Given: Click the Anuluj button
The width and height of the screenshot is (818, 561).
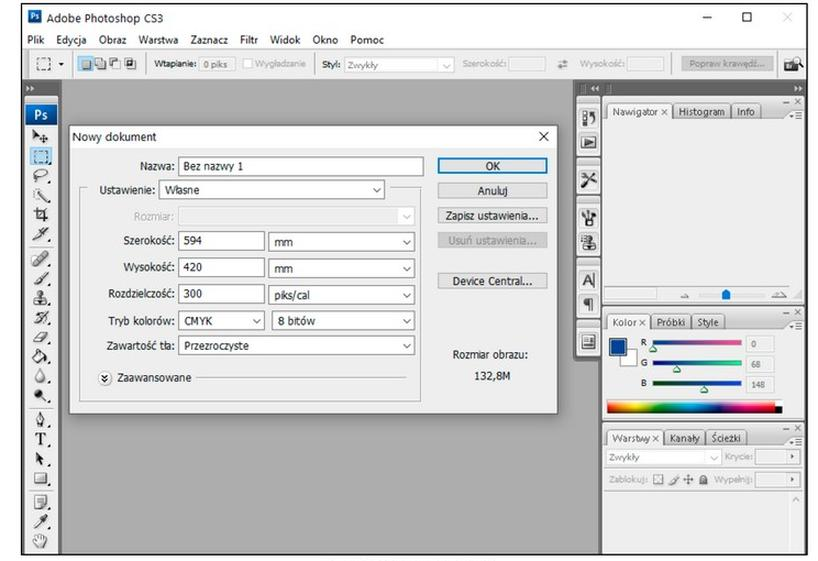Looking at the screenshot, I should (x=492, y=190).
